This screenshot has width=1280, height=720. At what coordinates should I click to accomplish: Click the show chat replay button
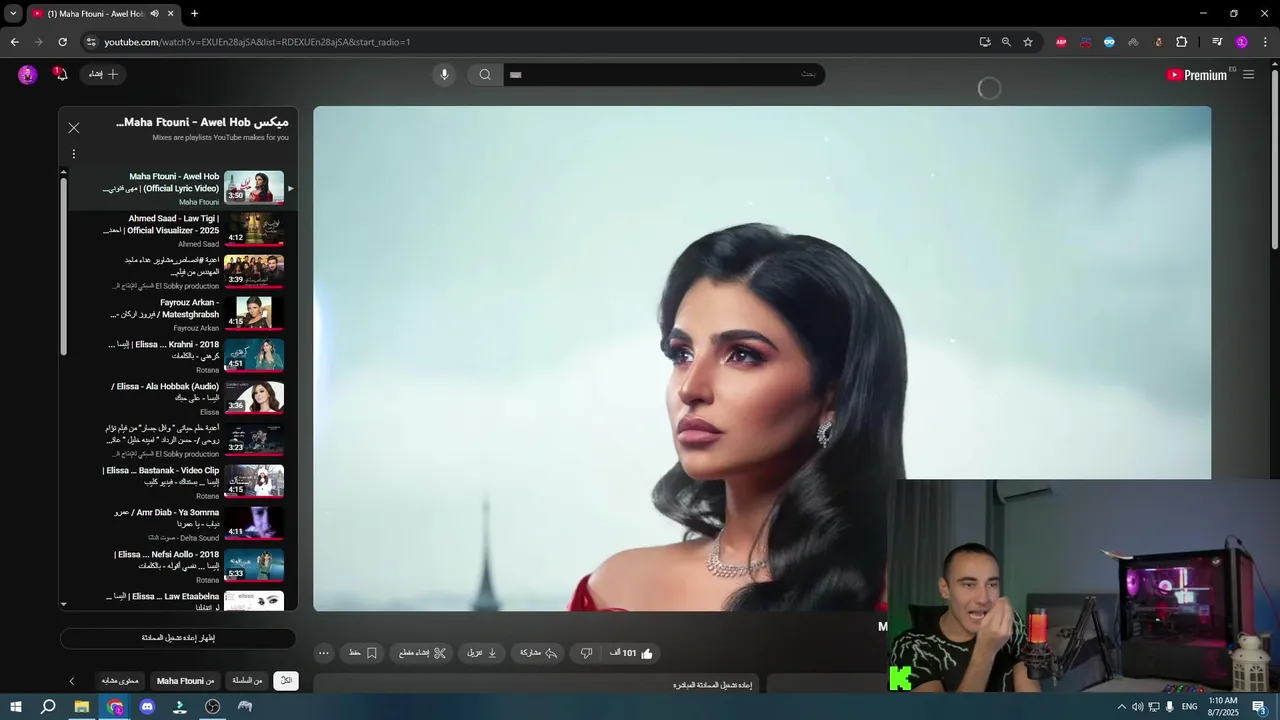(178, 638)
